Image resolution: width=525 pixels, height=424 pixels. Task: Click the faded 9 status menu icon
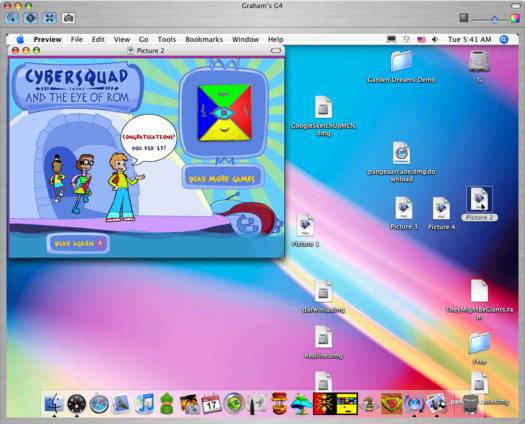coord(406,39)
